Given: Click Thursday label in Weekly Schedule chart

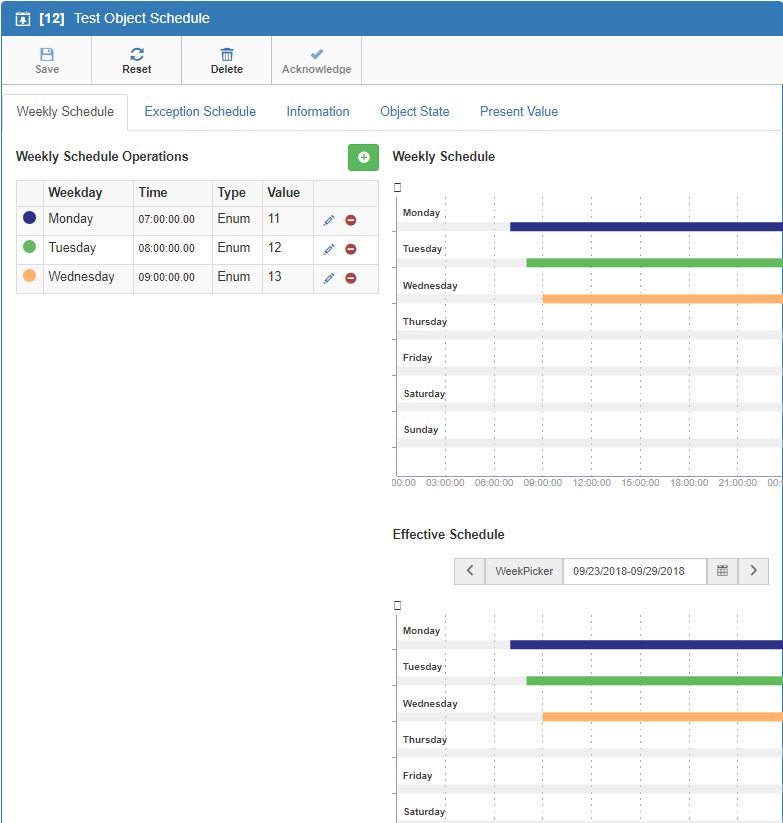Looking at the screenshot, I should click(425, 322).
